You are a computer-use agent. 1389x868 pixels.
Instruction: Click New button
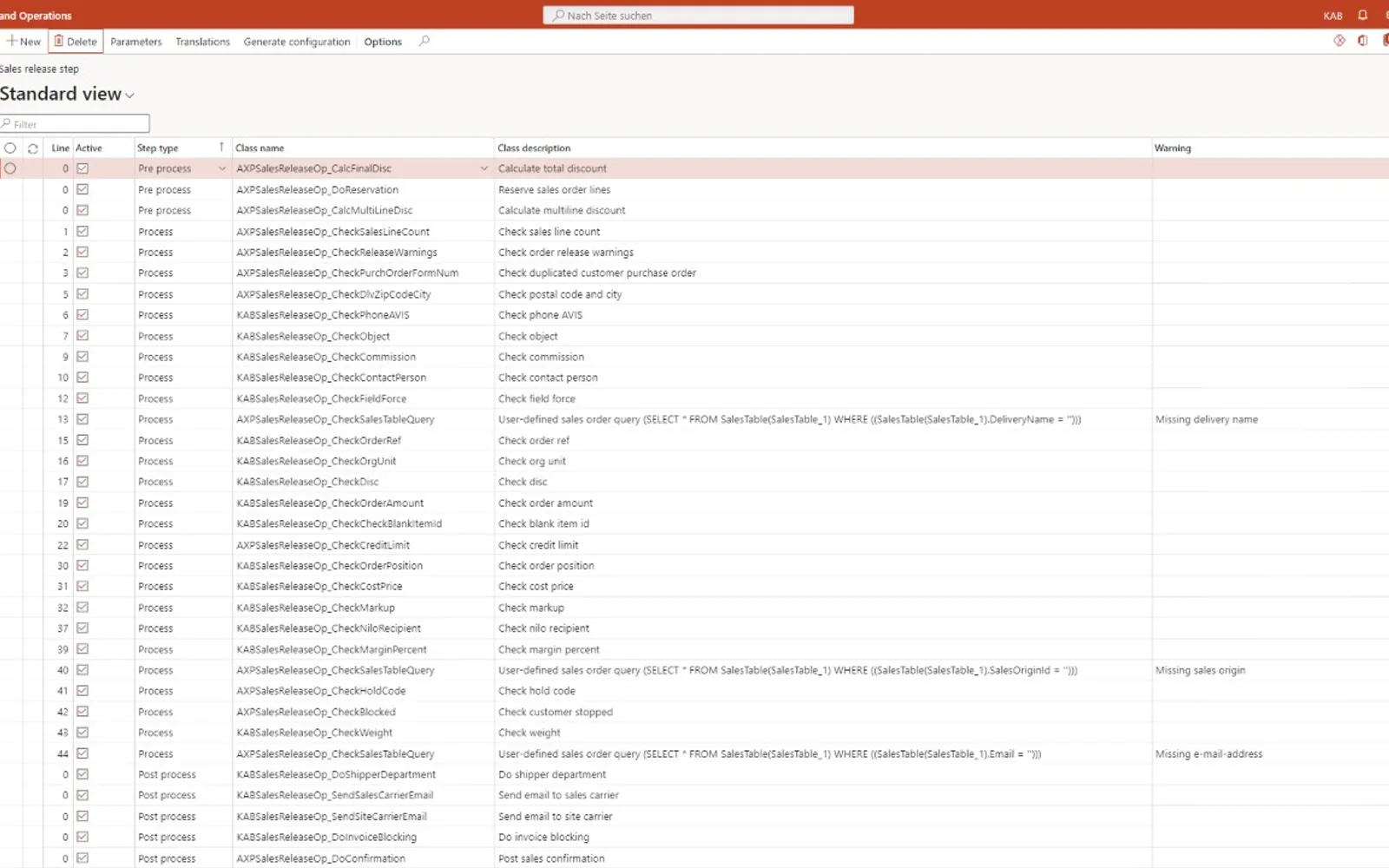(x=23, y=41)
